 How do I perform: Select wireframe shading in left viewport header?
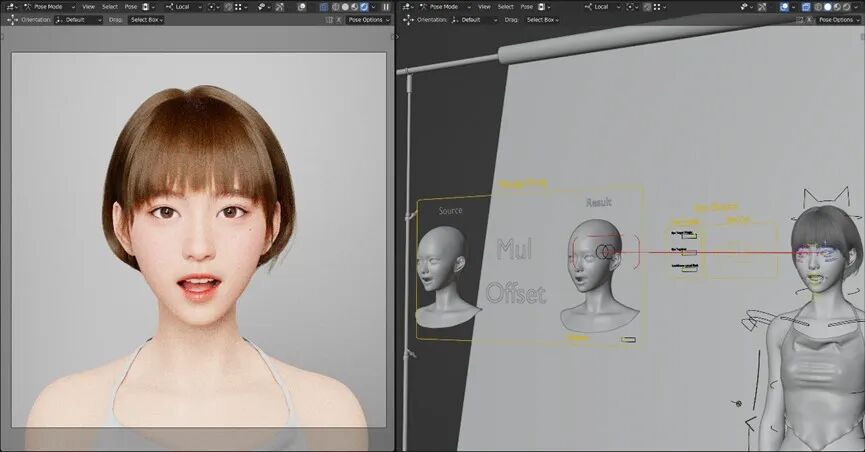(333, 6)
